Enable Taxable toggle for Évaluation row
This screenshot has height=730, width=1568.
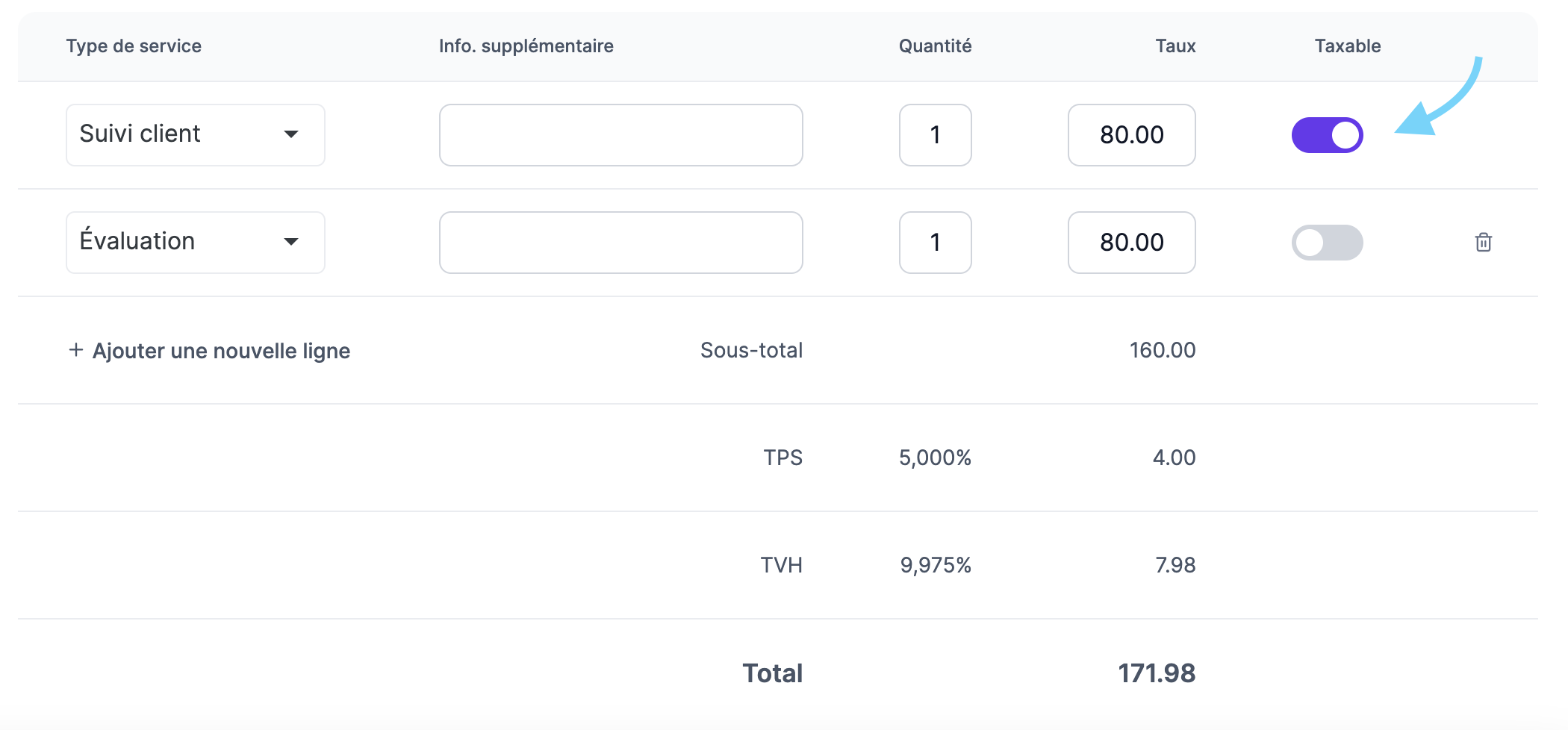point(1327,243)
